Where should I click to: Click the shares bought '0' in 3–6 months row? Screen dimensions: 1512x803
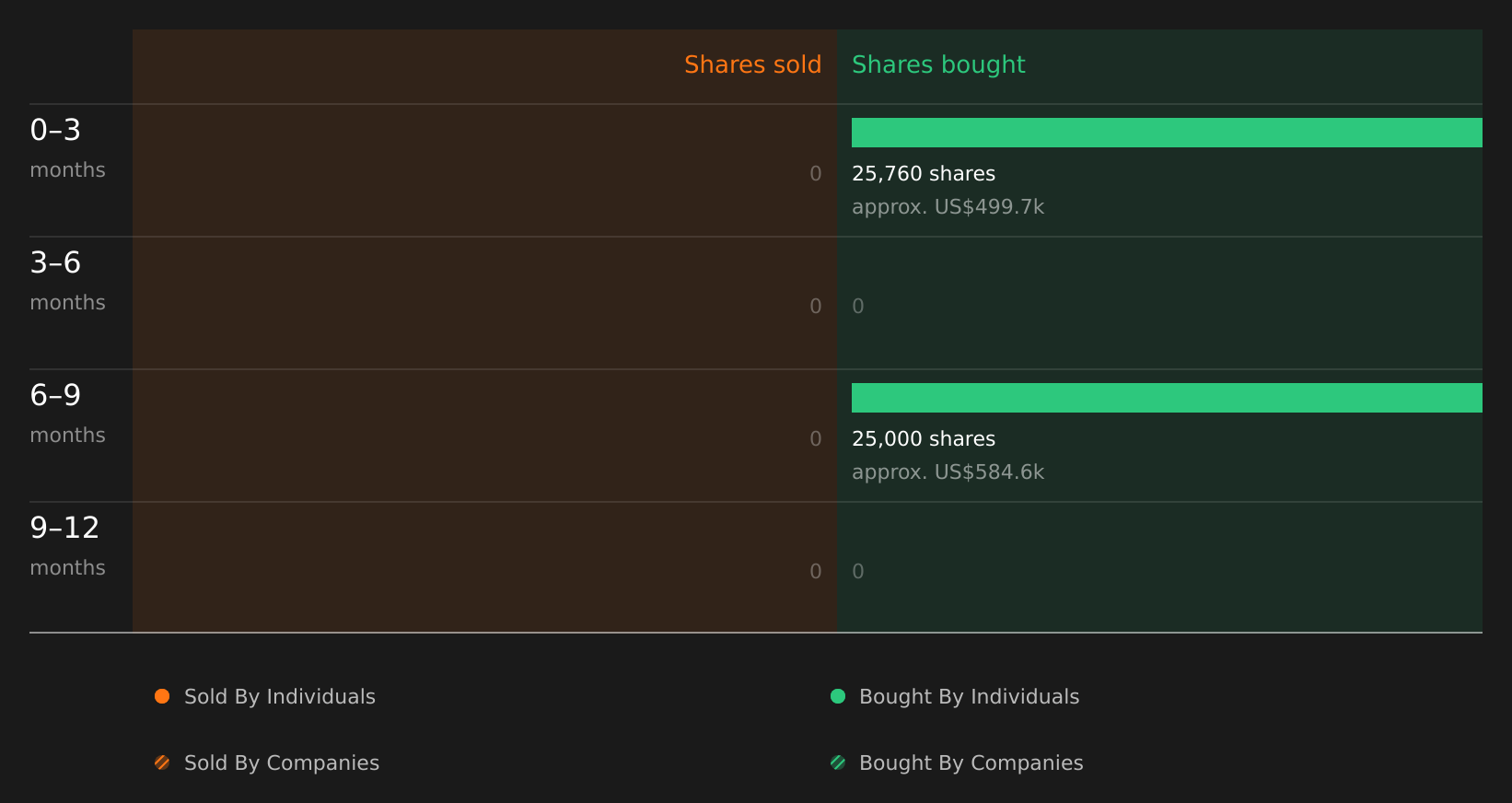[858, 307]
